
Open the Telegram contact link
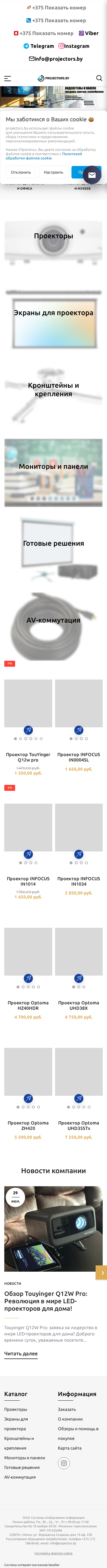pos(39,46)
